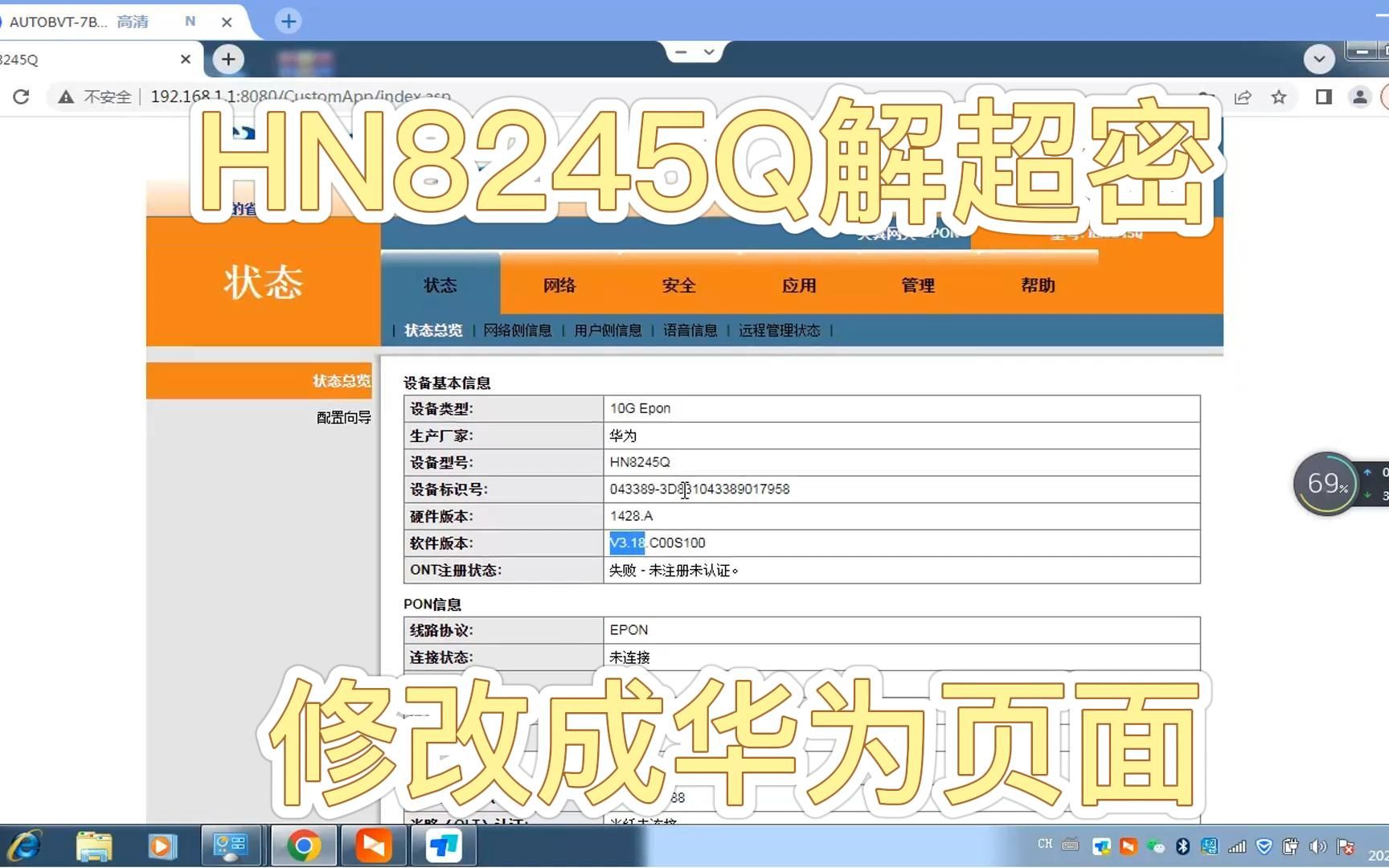
Task: Open Windows Media Player on the taskbar
Action: point(162,845)
